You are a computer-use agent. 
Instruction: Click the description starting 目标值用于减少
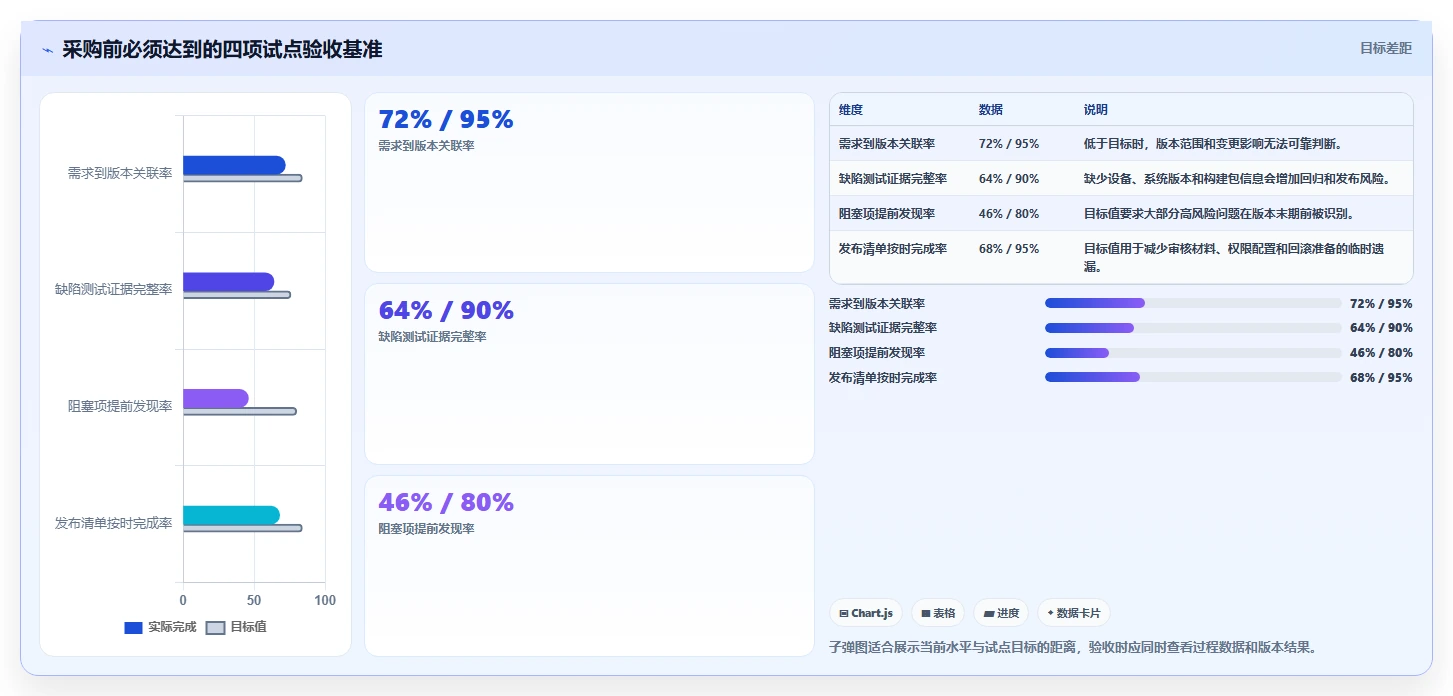pyautogui.click(x=1234, y=258)
